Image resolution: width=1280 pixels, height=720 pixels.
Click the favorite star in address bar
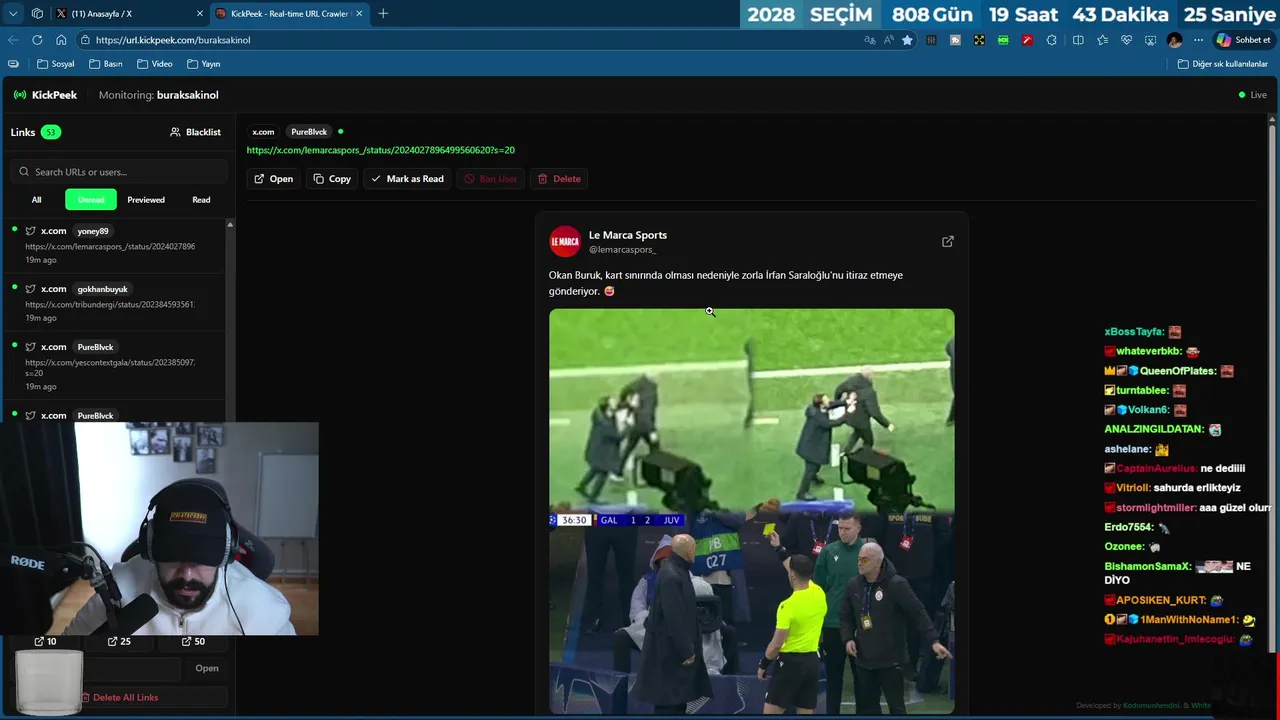click(907, 40)
